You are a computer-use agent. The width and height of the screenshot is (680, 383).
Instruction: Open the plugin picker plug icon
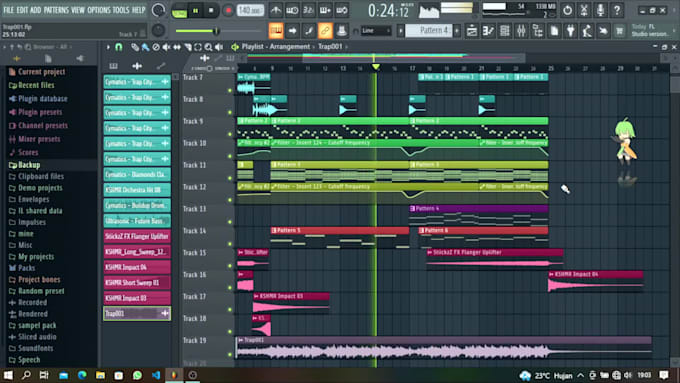[571, 31]
